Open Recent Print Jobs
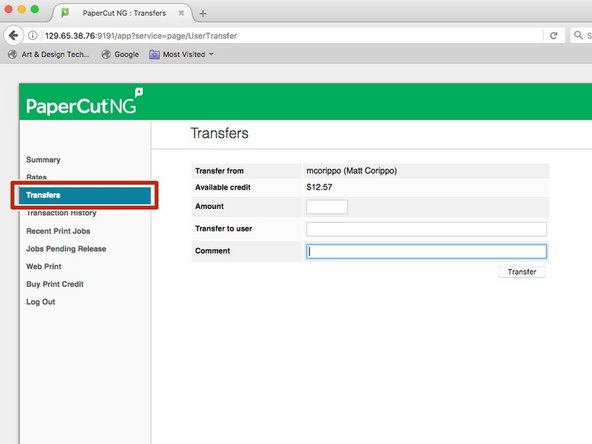 click(x=58, y=231)
